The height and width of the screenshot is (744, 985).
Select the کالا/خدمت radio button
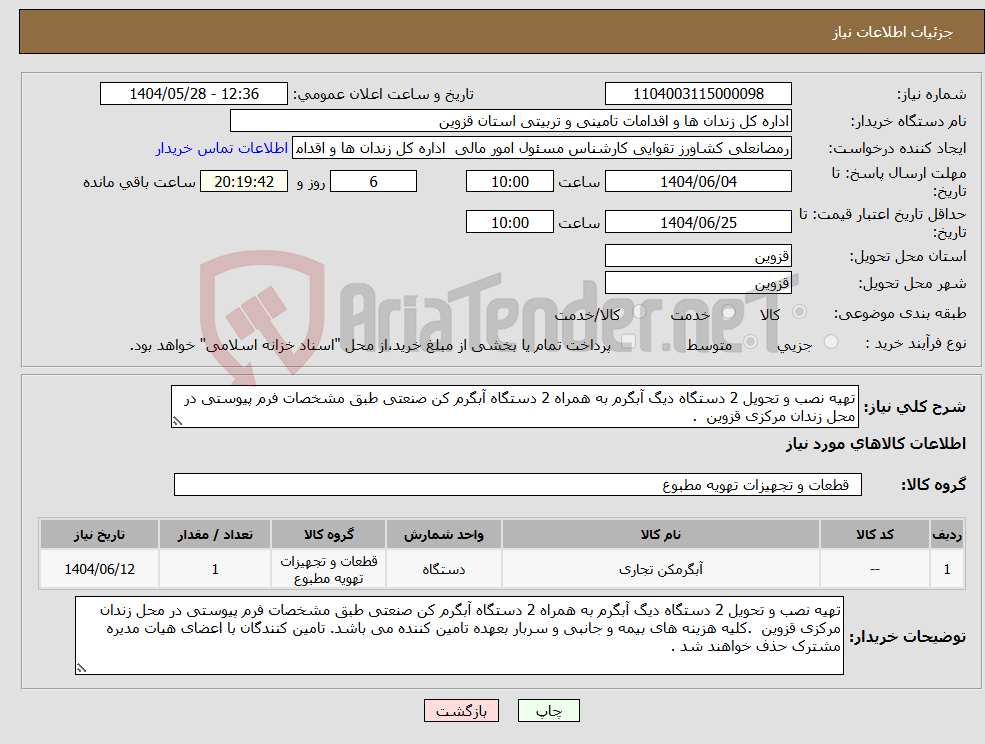click(640, 312)
